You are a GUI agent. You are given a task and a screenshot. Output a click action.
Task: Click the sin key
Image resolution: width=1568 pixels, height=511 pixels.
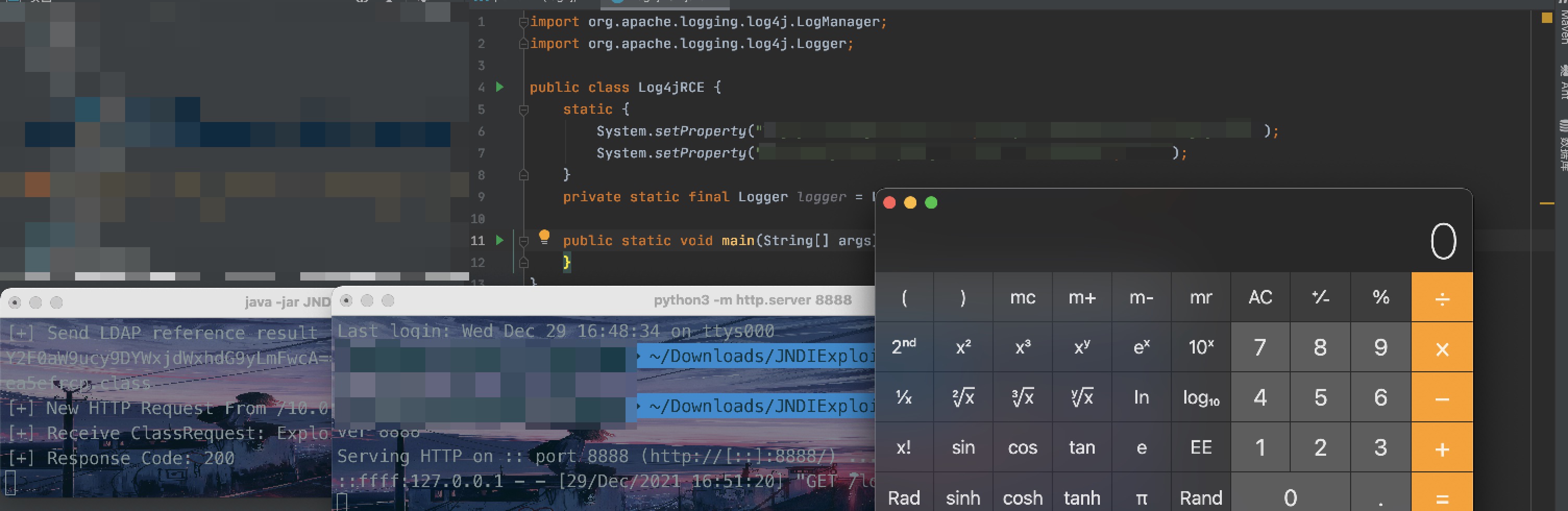(963, 447)
